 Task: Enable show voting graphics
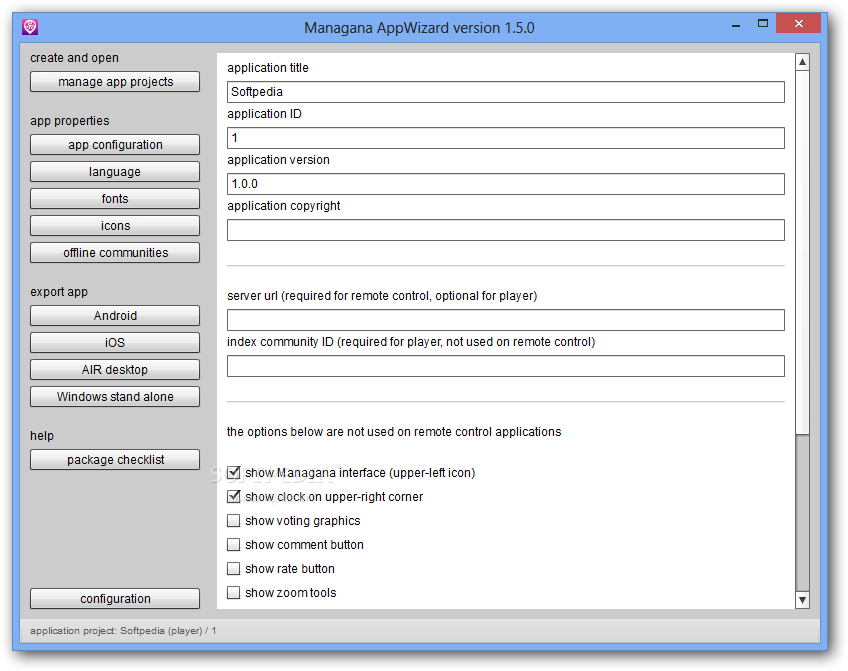point(234,521)
